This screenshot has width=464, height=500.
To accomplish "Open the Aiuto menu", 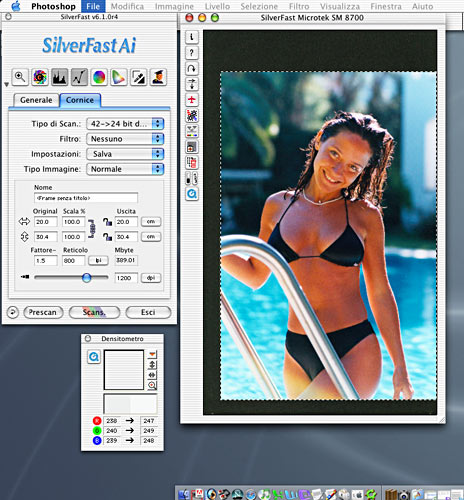I will (422, 6).
